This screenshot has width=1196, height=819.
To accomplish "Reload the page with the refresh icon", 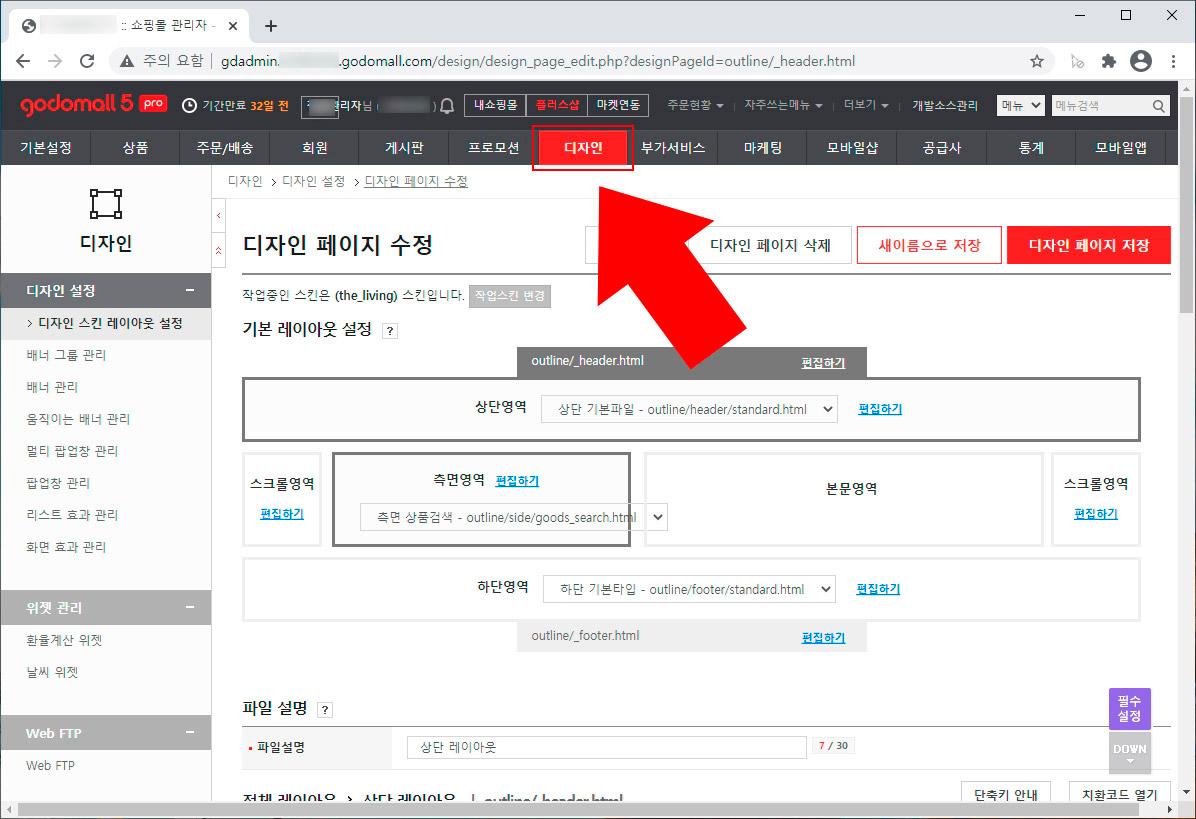I will tap(87, 61).
